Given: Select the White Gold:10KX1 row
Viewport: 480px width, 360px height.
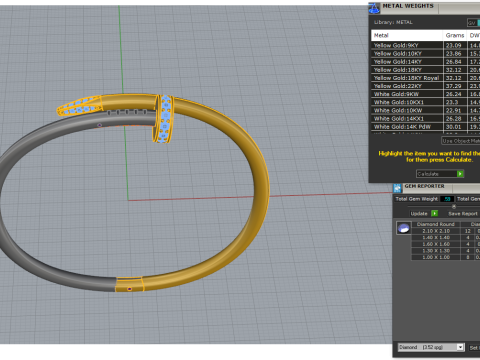Looking at the screenshot, I should pos(426,102).
